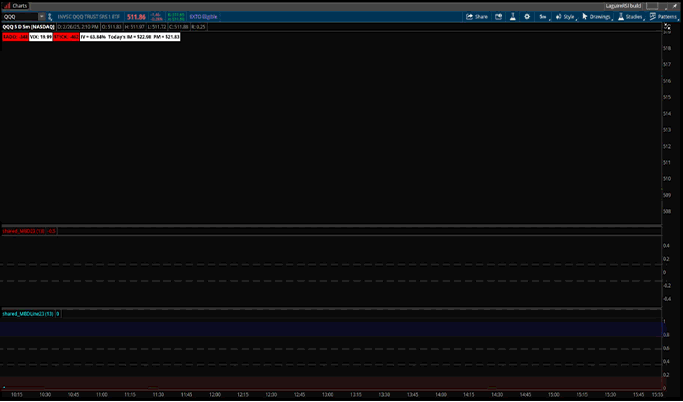Open the 5m timeframe dropdown

coord(544,17)
